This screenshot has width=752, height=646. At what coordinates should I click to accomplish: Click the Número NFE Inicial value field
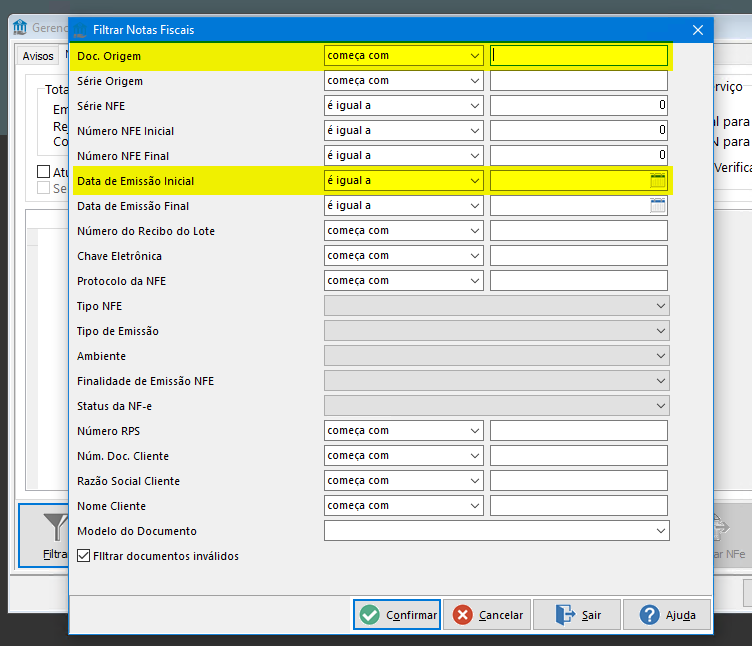point(579,130)
